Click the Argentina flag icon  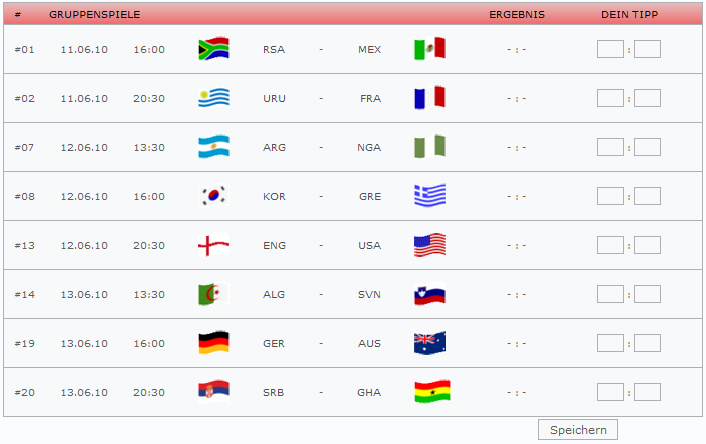point(214,147)
